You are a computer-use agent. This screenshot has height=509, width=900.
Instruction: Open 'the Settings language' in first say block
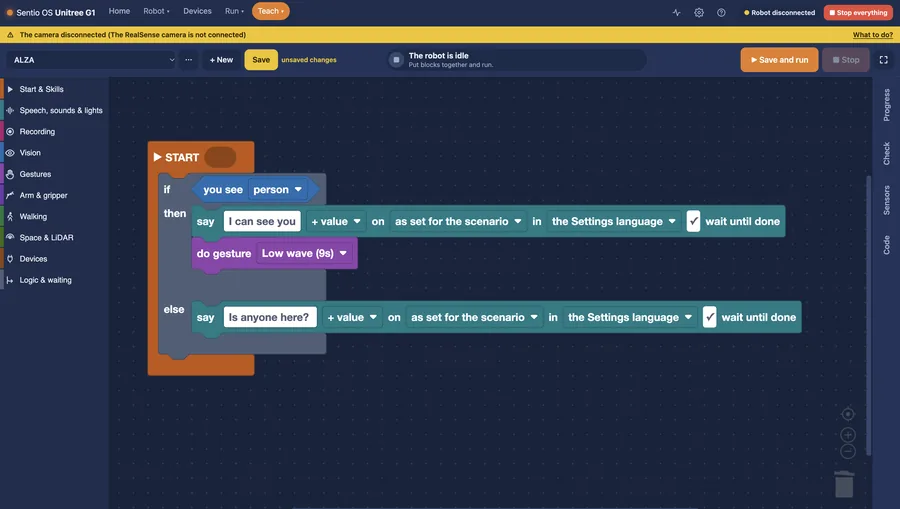(614, 222)
